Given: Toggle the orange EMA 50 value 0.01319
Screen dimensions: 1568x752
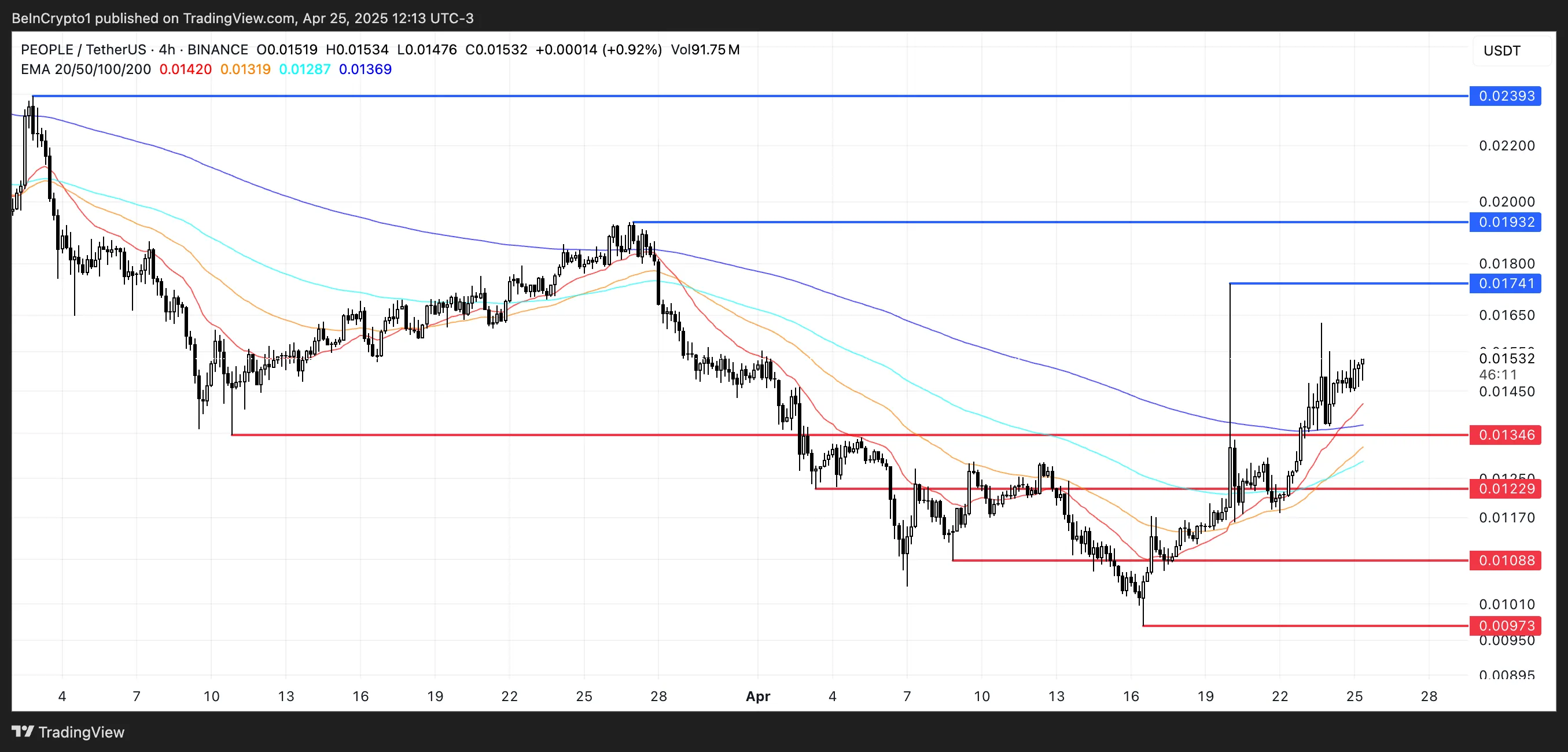Looking at the screenshot, I should (245, 69).
